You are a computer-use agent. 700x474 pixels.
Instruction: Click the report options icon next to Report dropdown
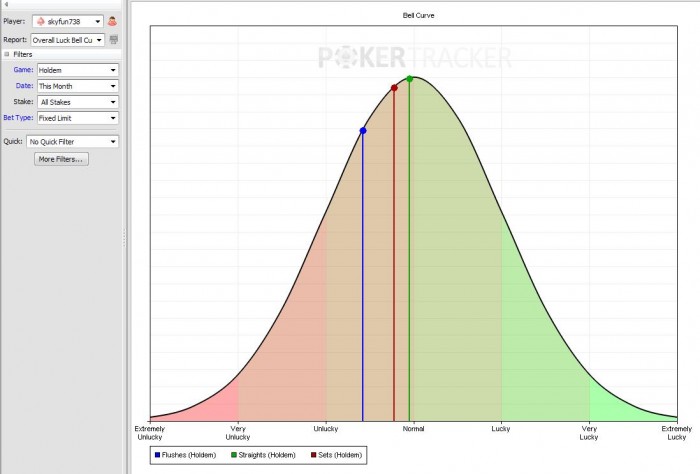click(x=114, y=40)
